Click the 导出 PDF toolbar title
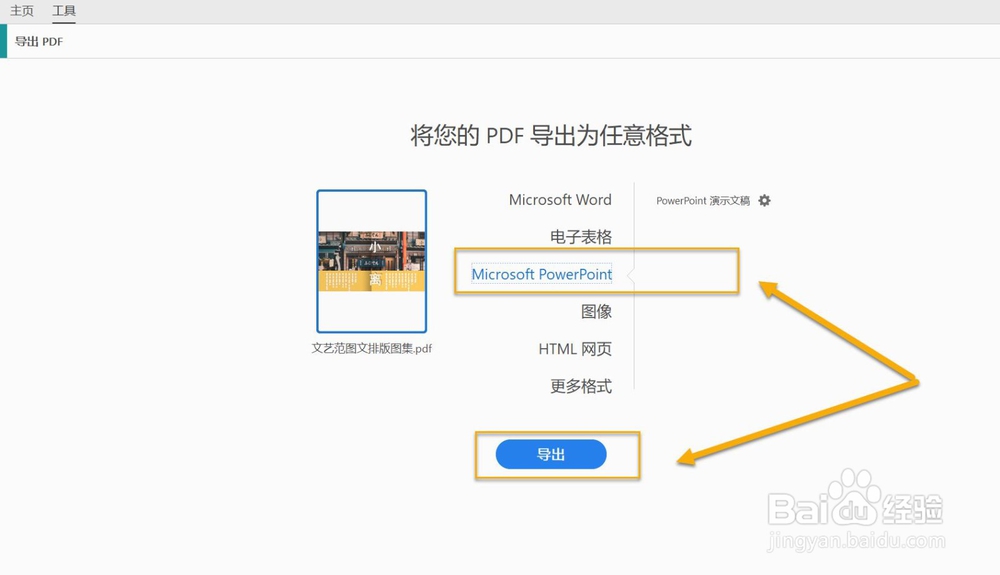 [x=39, y=41]
